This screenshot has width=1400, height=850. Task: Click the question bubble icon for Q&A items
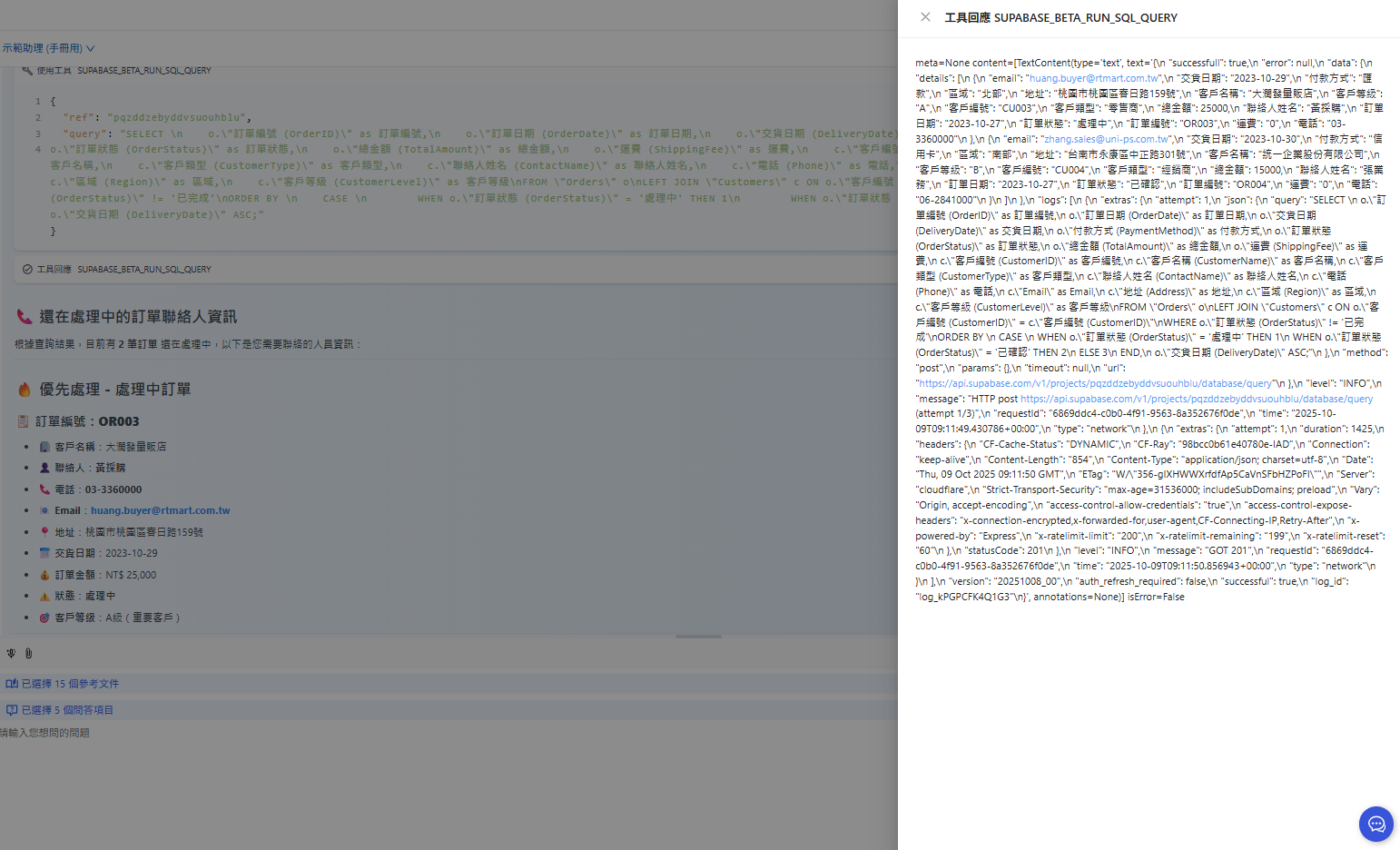[x=12, y=710]
